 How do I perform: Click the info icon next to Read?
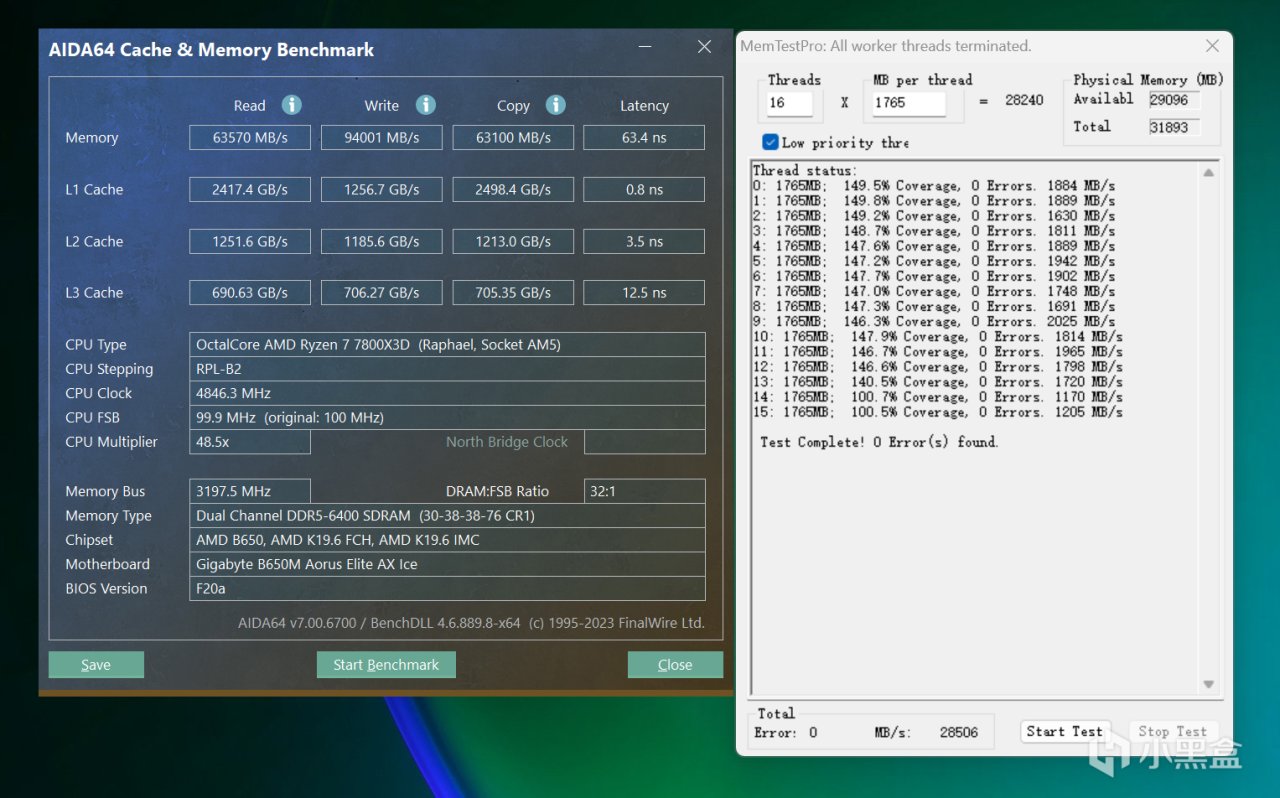coord(291,105)
